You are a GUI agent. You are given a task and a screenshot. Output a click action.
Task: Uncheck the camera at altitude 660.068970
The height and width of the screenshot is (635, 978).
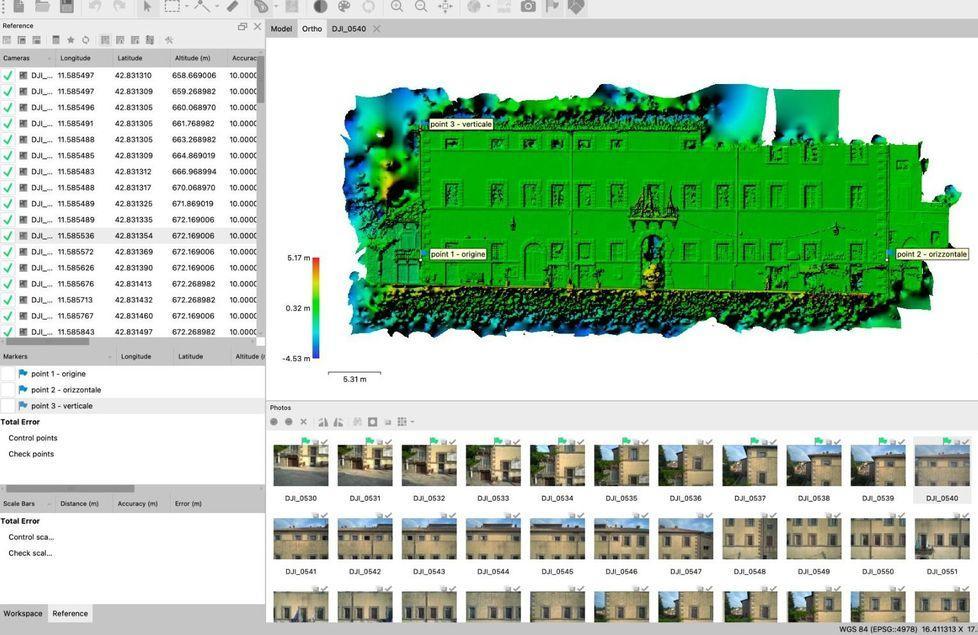[7, 107]
